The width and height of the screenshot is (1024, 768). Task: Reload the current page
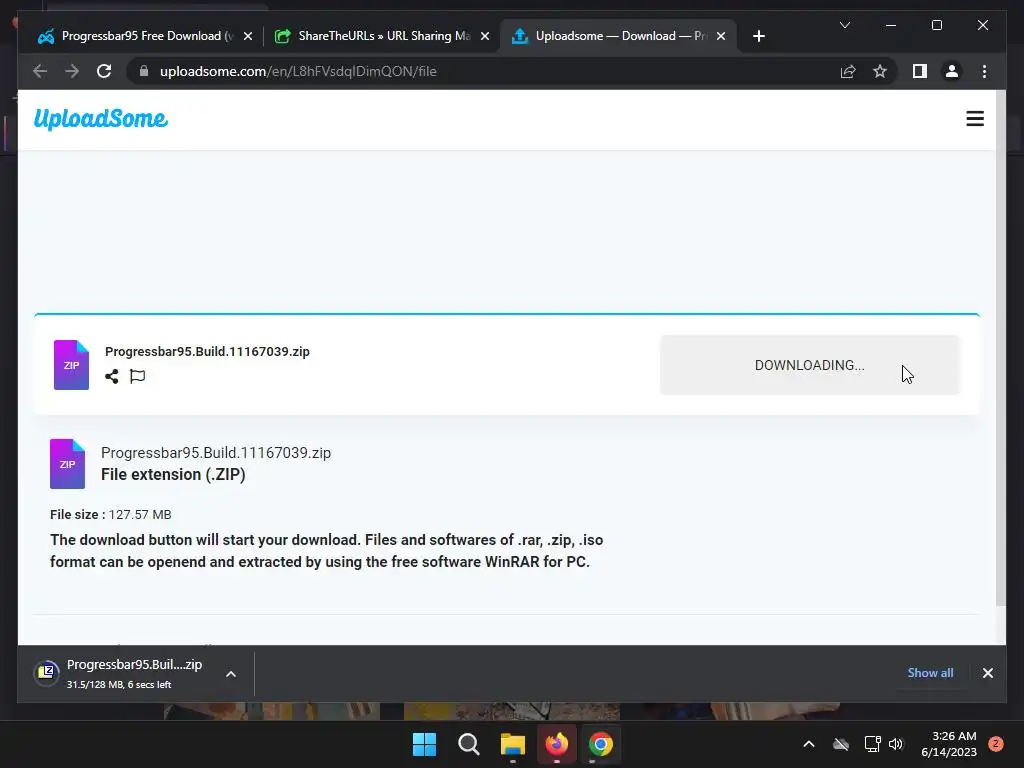[x=104, y=71]
